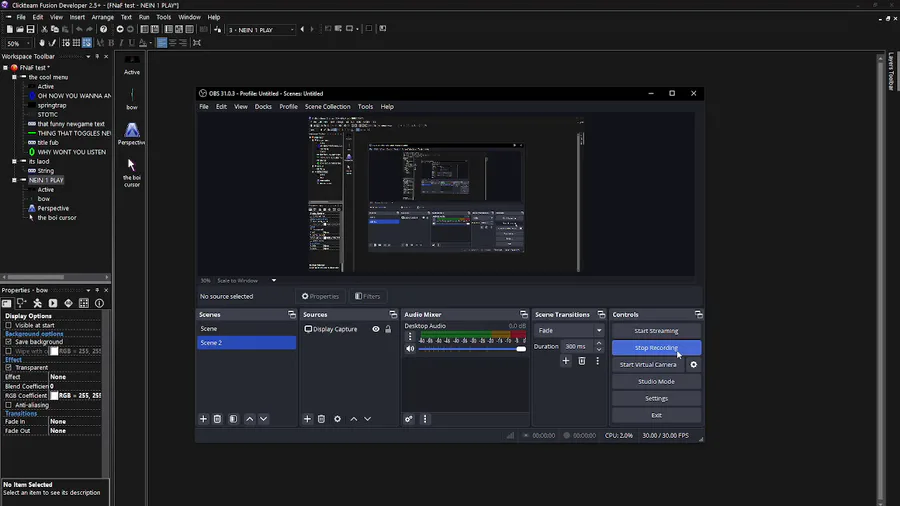The image size is (900, 506).
Task: Remove selected scene trash icon
Action: coord(218,419)
